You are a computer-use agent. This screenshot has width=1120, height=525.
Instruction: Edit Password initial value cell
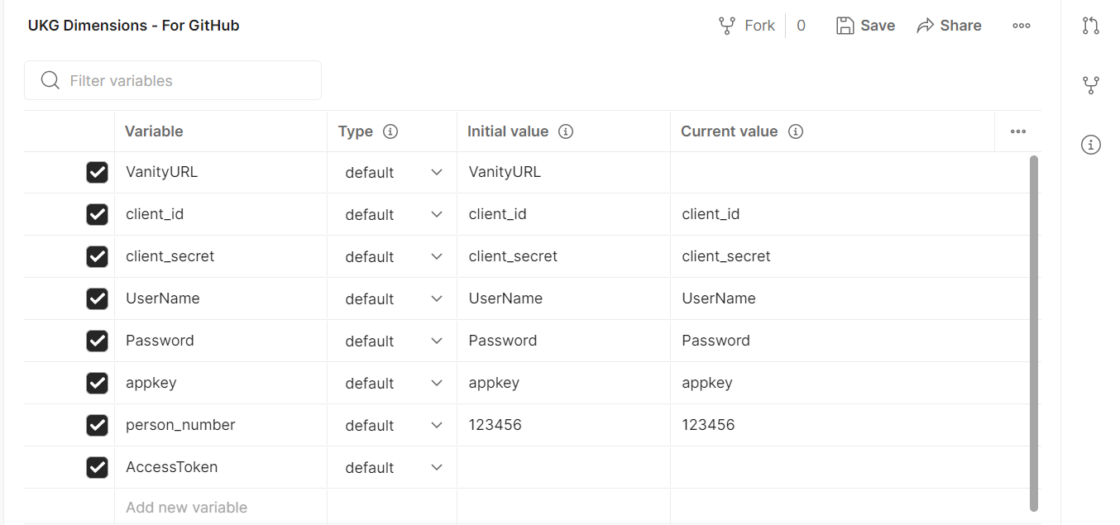point(564,341)
